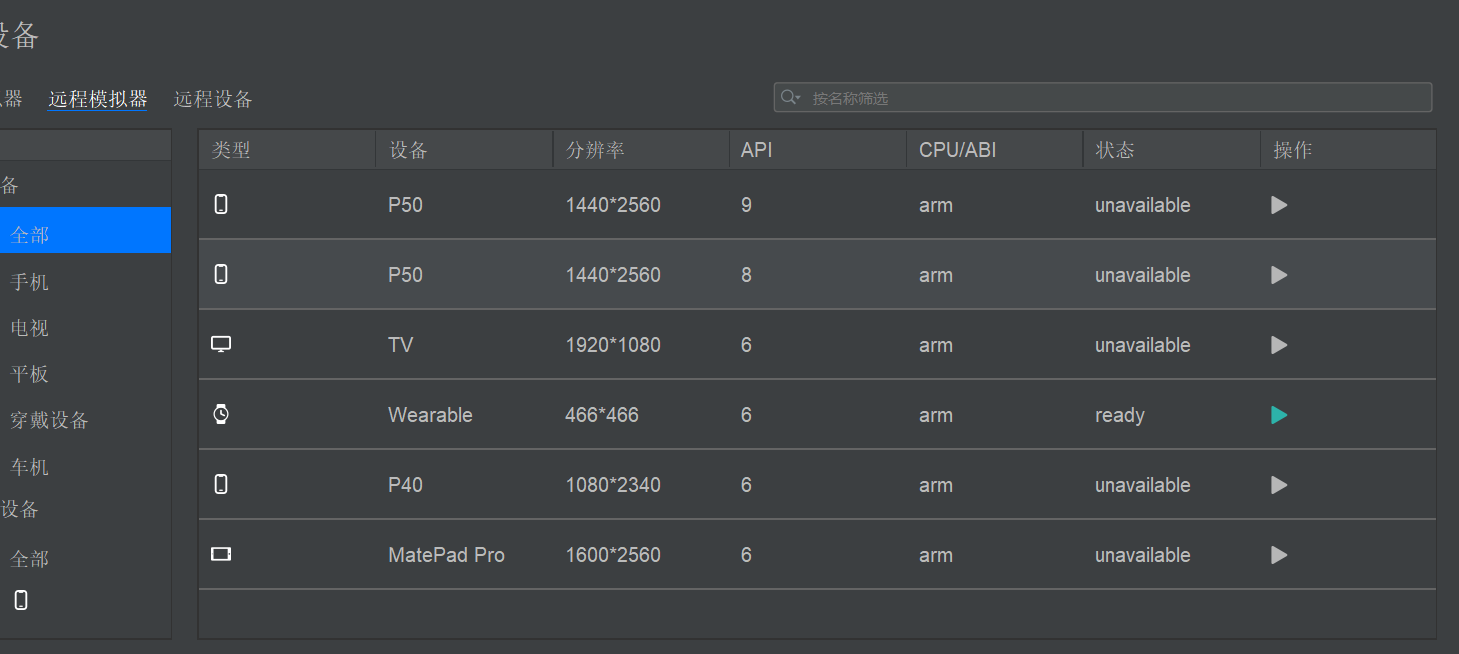Screen dimensions: 1459x654
Task: Choose 电视 category in sidebar
Action: pyautogui.click(x=30, y=328)
